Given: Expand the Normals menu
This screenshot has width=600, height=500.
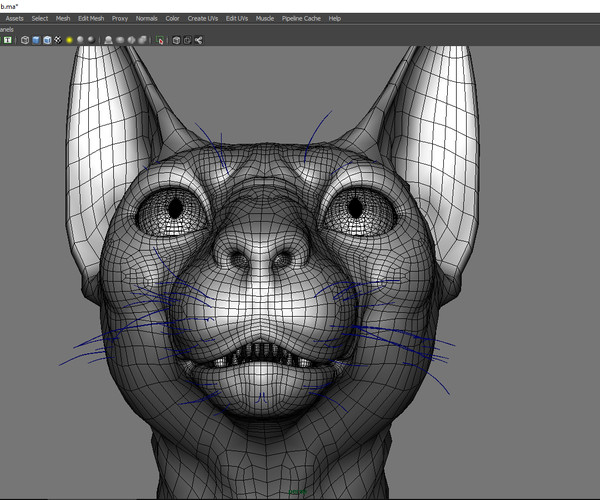Looking at the screenshot, I should (x=146, y=18).
